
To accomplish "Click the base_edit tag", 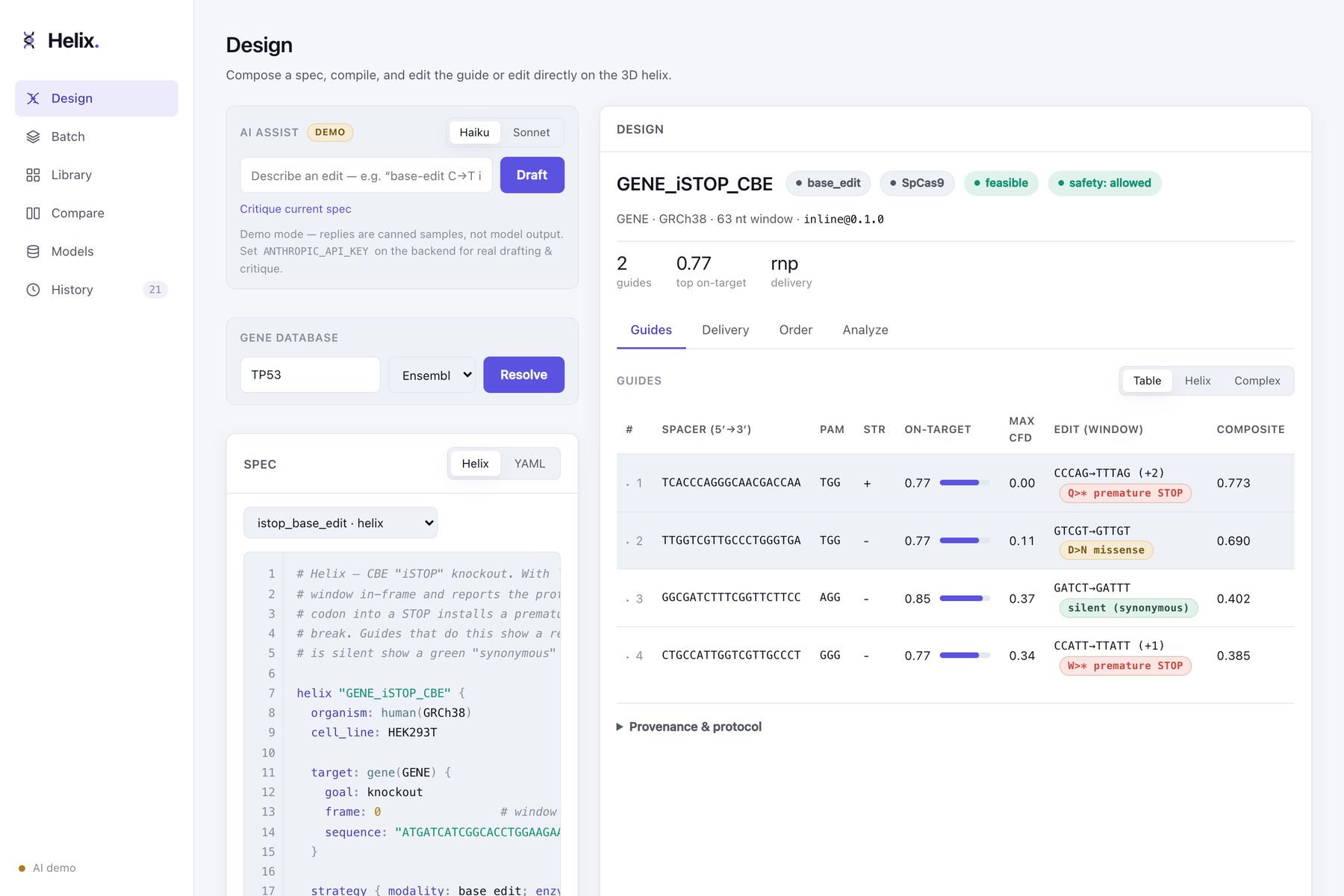I will pyautogui.click(x=828, y=183).
